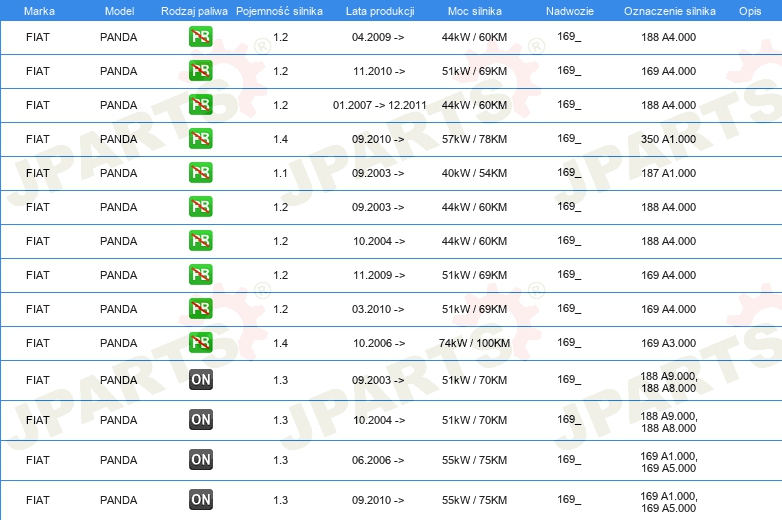The image size is (782, 520).
Task: Click the '01.2007 -> 12.2011' date cell
Action: click(380, 105)
